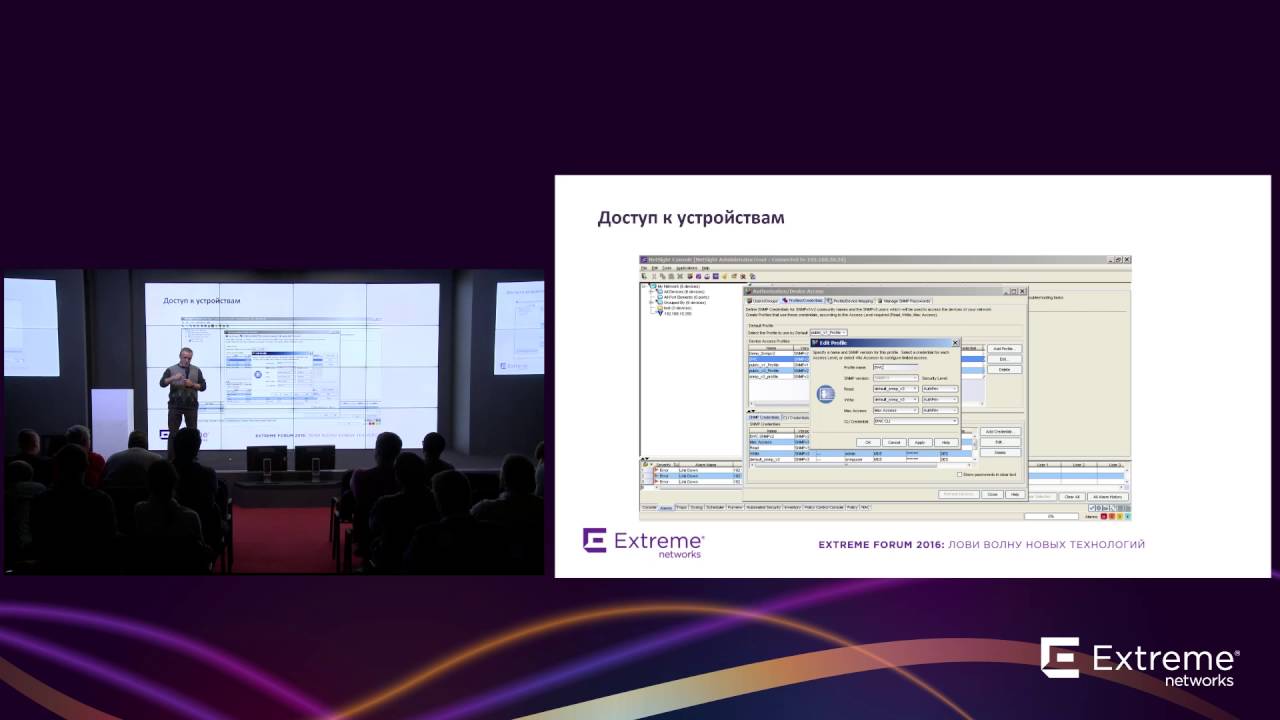This screenshot has width=1280, height=720.
Task: Switch to the Traps bottom tab
Action: click(x=682, y=507)
